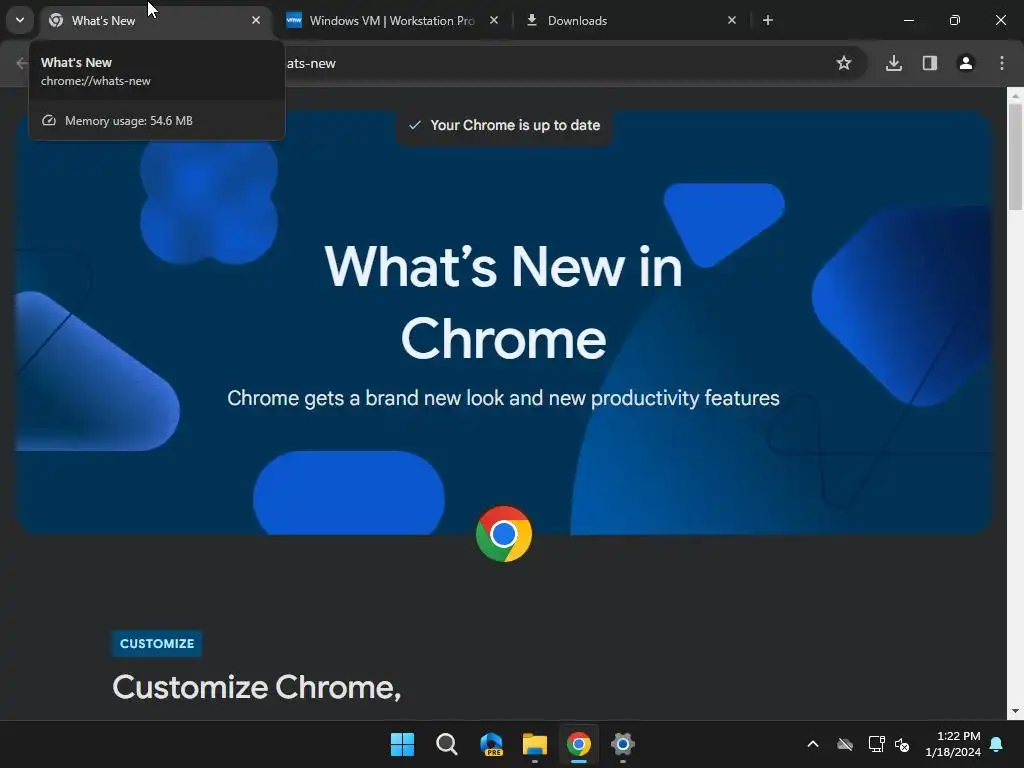Viewport: 1024px width, 768px height.
Task: Close the Downloads tab
Action: pyautogui.click(x=732, y=20)
